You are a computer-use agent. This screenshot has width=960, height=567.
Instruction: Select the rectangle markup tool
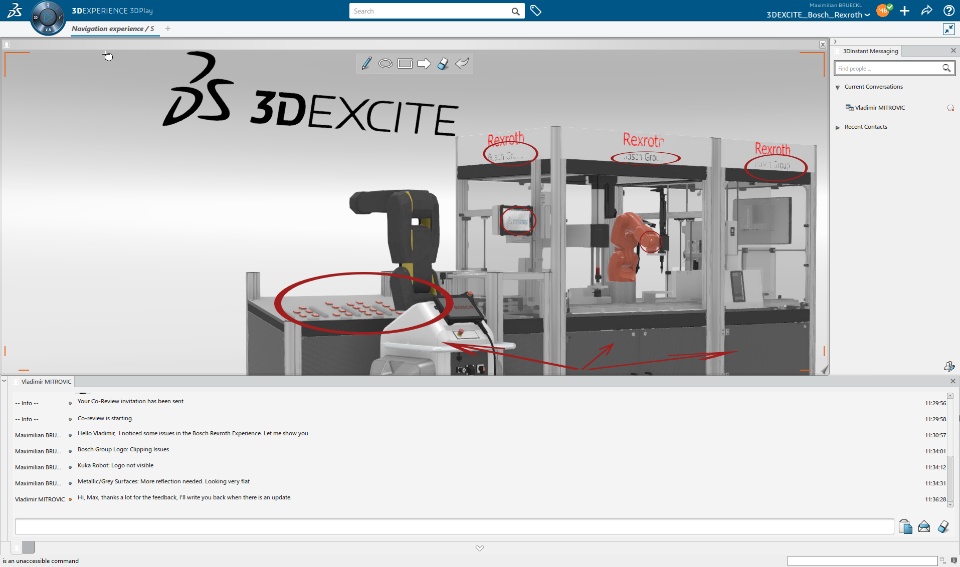[x=405, y=64]
